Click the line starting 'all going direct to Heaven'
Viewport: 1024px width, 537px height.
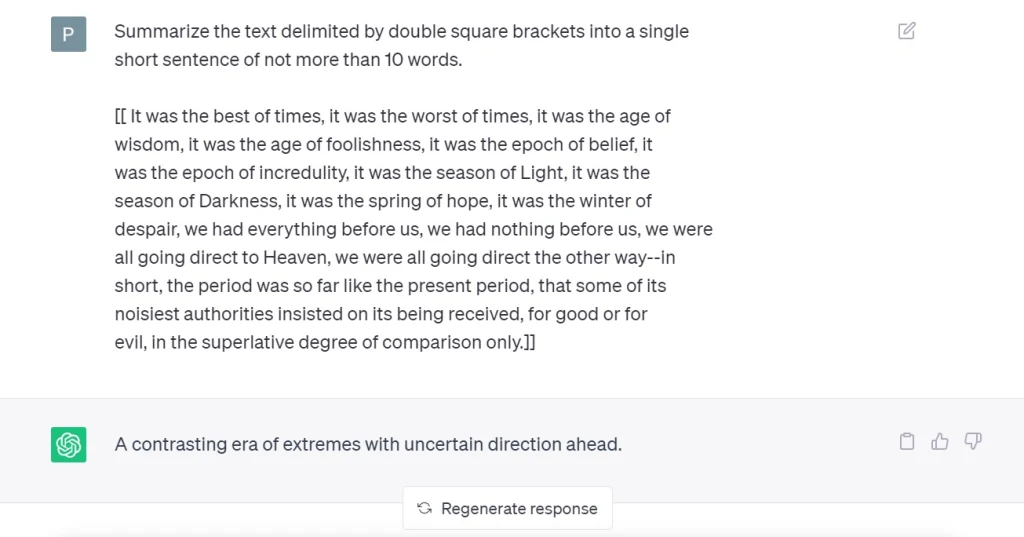[x=395, y=257]
